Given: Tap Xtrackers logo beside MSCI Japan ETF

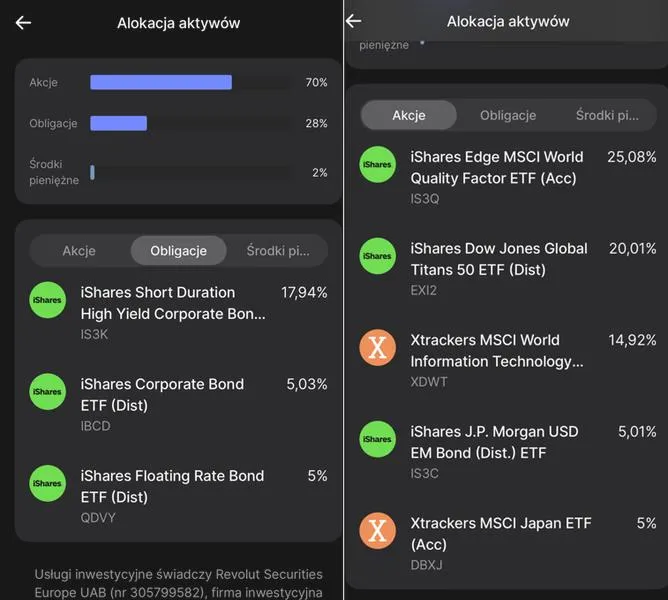Looking at the screenshot, I should 377,531.
